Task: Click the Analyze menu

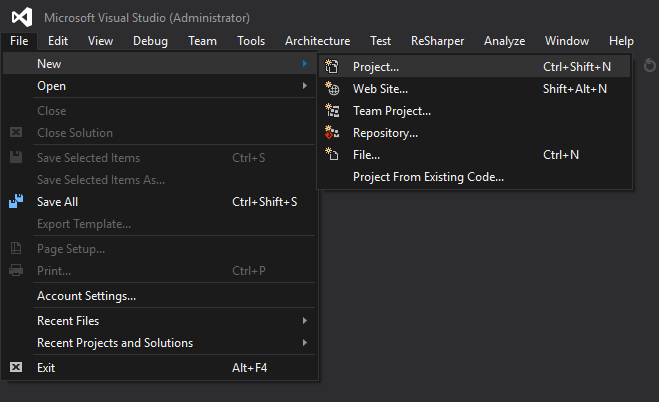Action: tap(504, 41)
